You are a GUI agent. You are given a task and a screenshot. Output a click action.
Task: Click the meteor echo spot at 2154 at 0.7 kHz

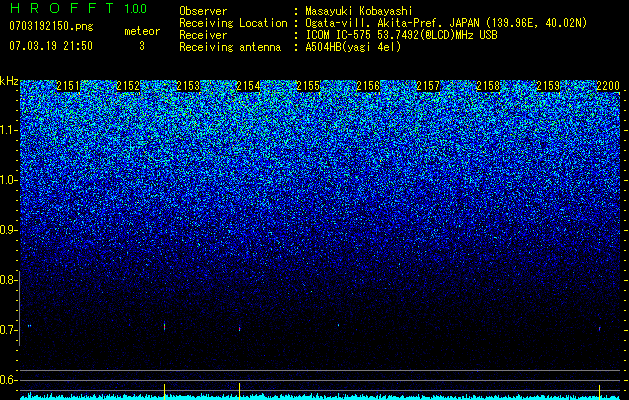coord(239,328)
